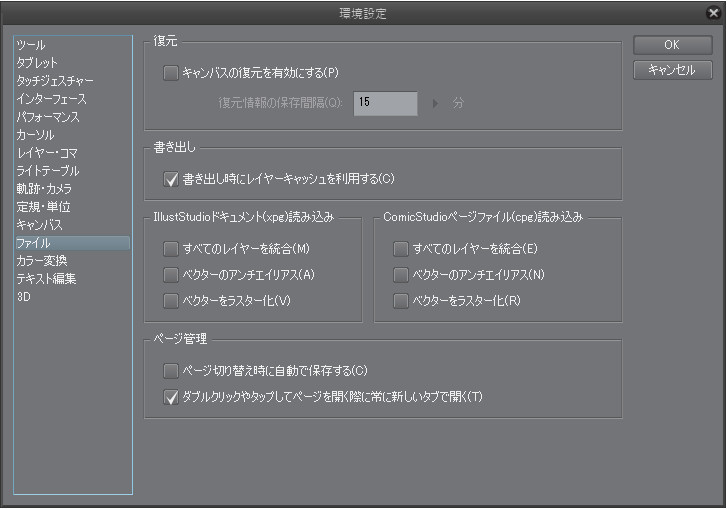Close the 環境設定 dialog
Screen dimensions: 727x509
coord(714,13)
